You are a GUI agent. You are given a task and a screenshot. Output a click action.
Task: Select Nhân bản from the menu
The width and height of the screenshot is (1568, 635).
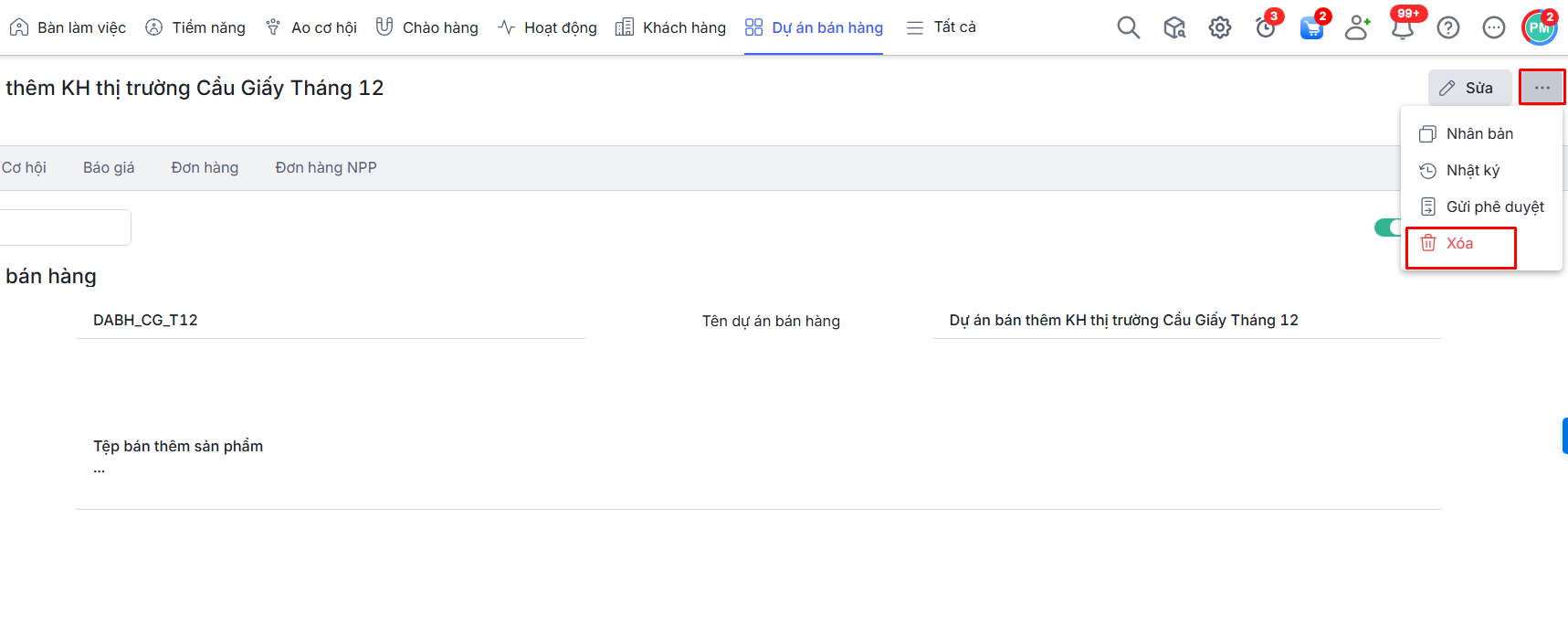pyautogui.click(x=1479, y=133)
